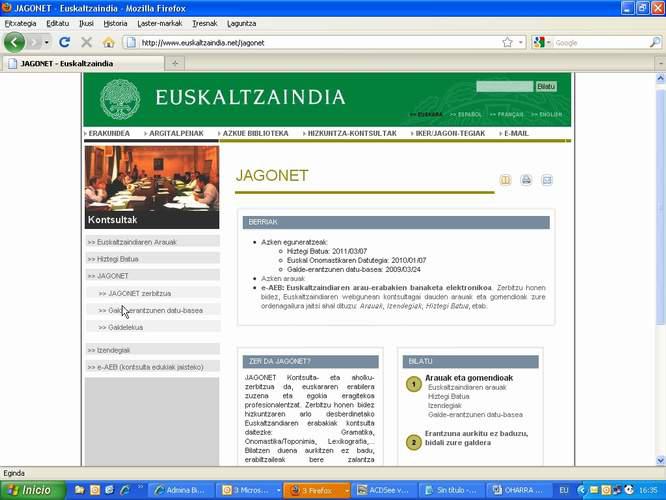Click the URL address bar
Screen dimensions: 666x500
point(319,42)
